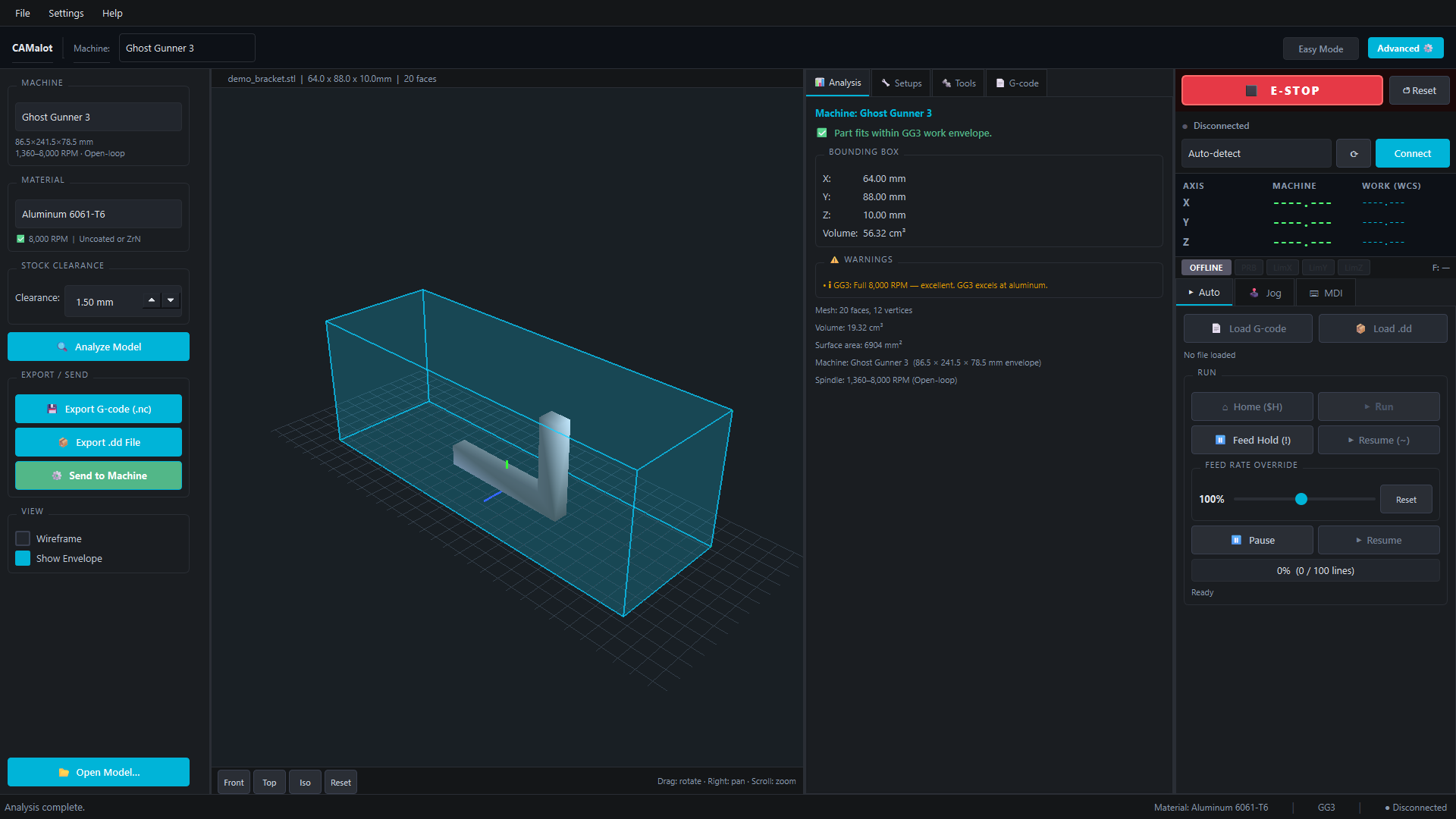Switch to Easy Mode
The image size is (1456, 819).
[1320, 49]
